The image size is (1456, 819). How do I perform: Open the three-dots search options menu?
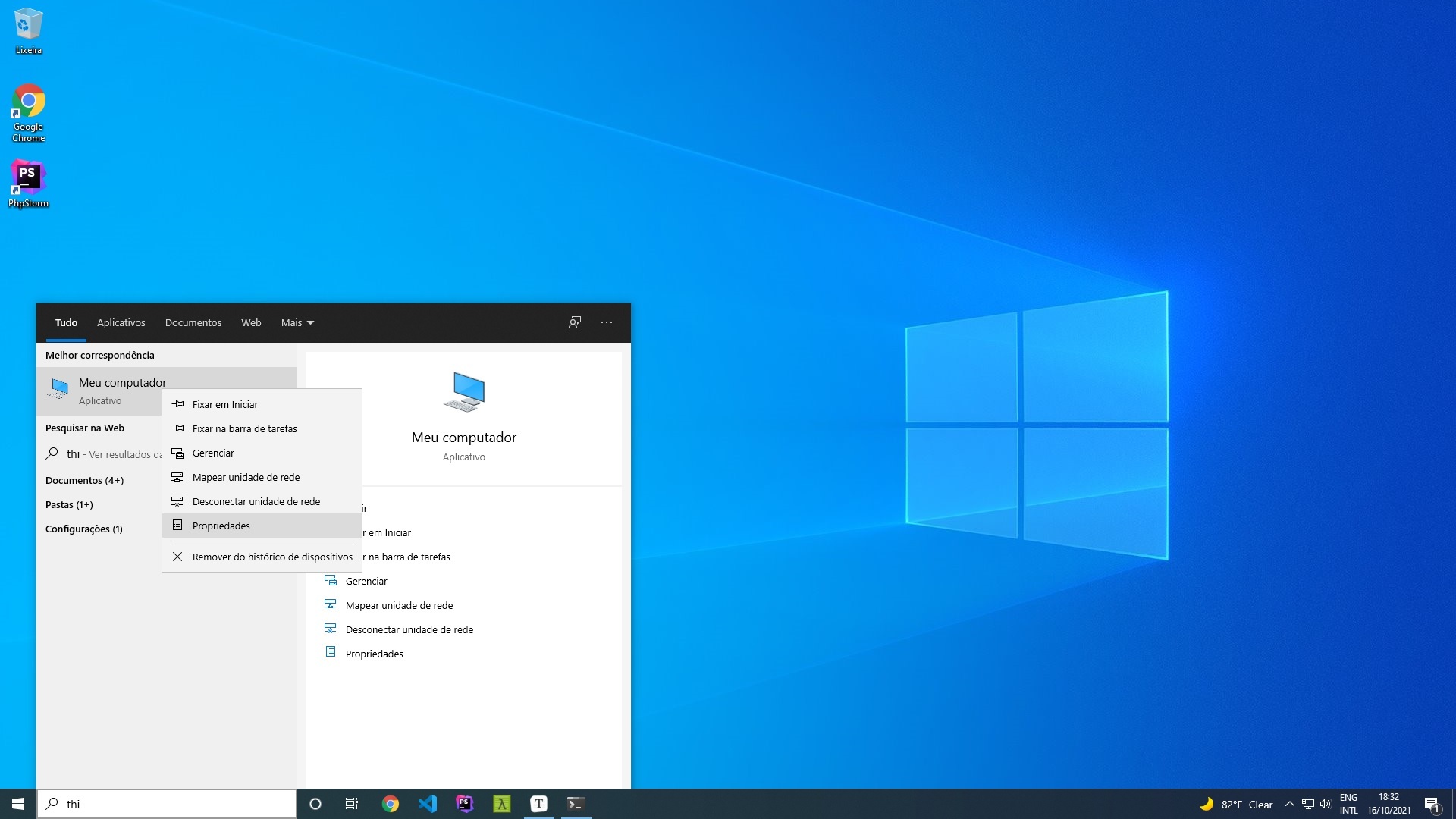click(x=607, y=322)
